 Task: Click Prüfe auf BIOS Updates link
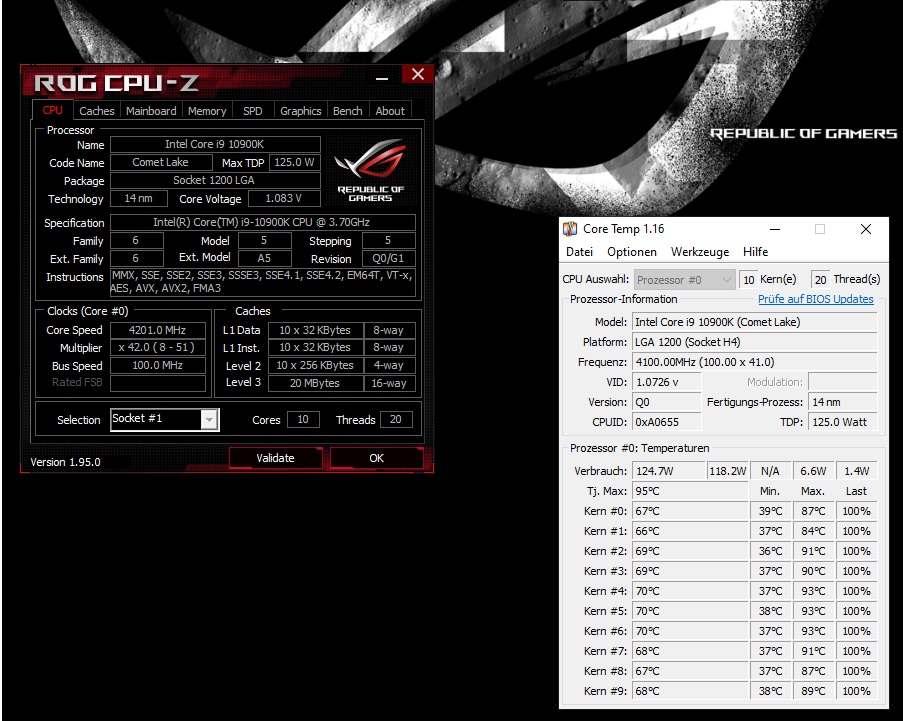pyautogui.click(x=815, y=299)
